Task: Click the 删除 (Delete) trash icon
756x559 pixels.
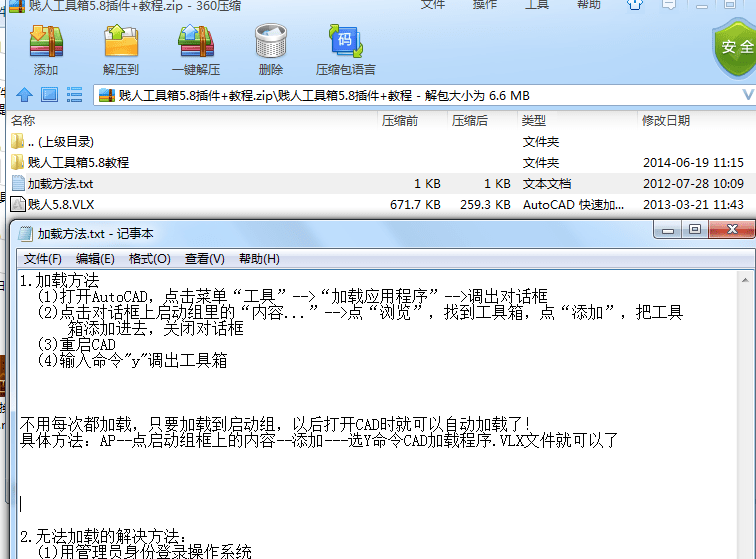Action: 270,42
